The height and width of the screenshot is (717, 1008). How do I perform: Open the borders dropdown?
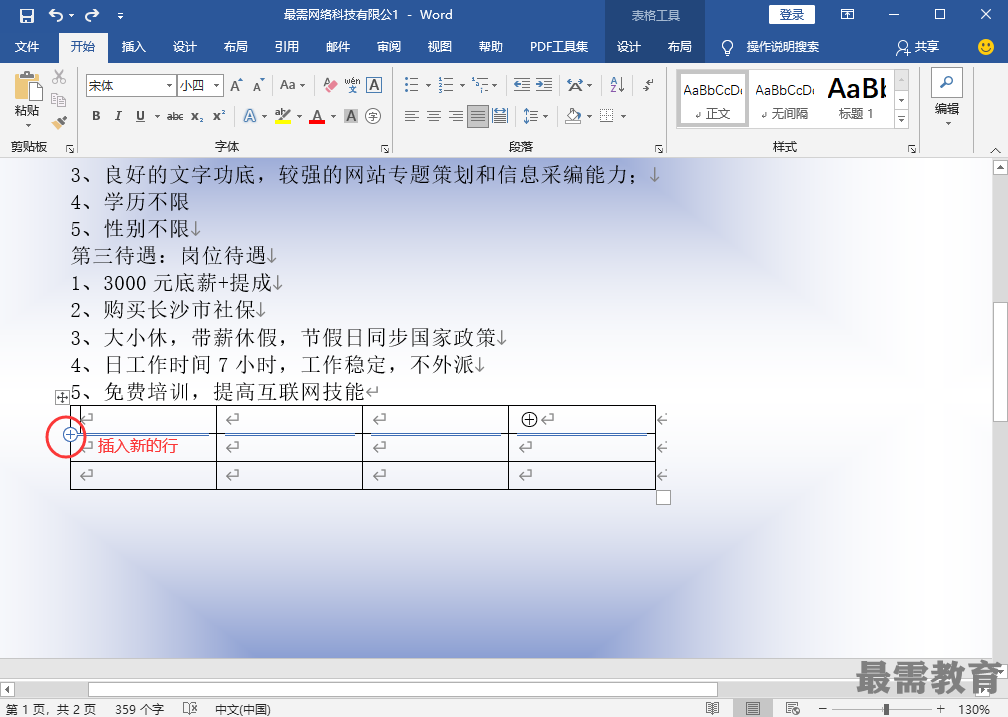coord(623,116)
